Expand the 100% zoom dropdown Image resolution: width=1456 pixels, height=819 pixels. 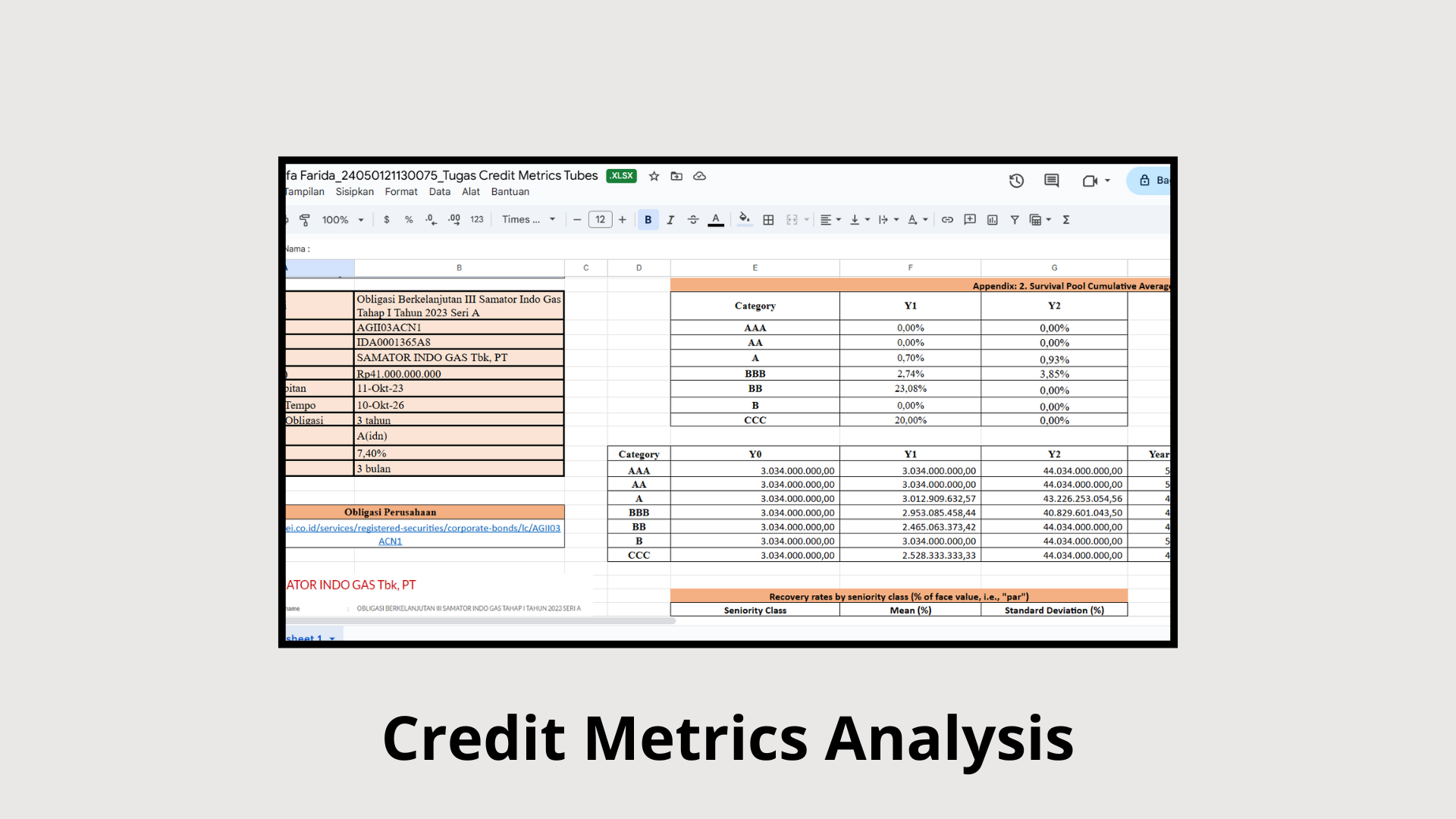pos(343,220)
